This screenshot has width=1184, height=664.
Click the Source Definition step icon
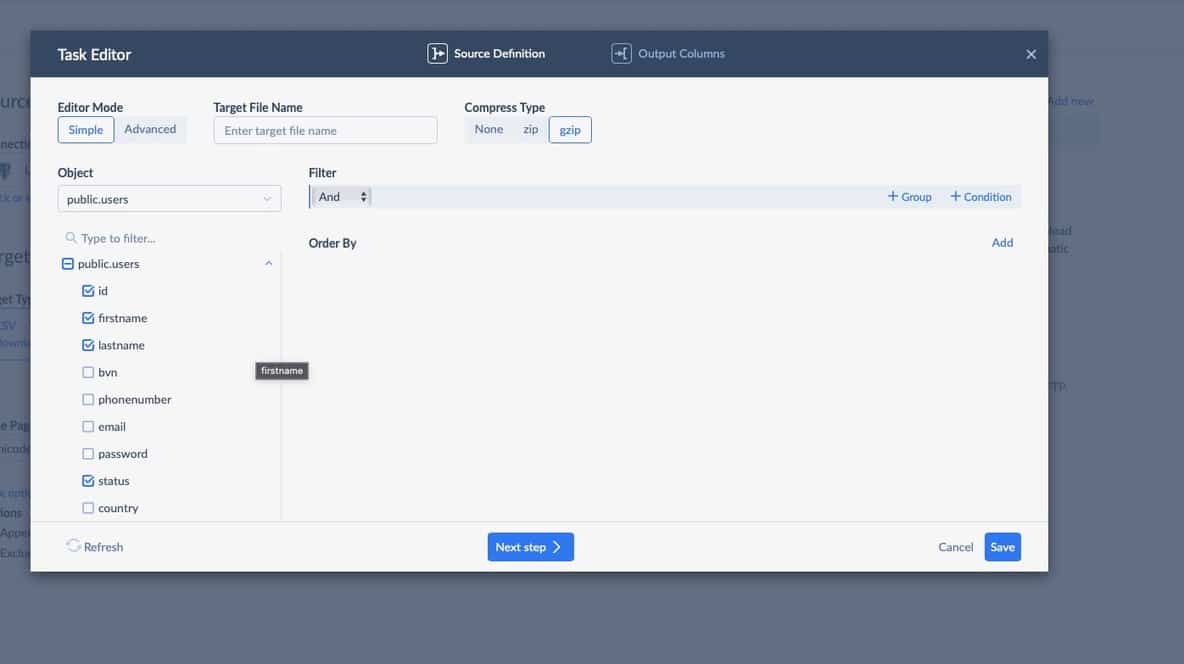coord(437,54)
